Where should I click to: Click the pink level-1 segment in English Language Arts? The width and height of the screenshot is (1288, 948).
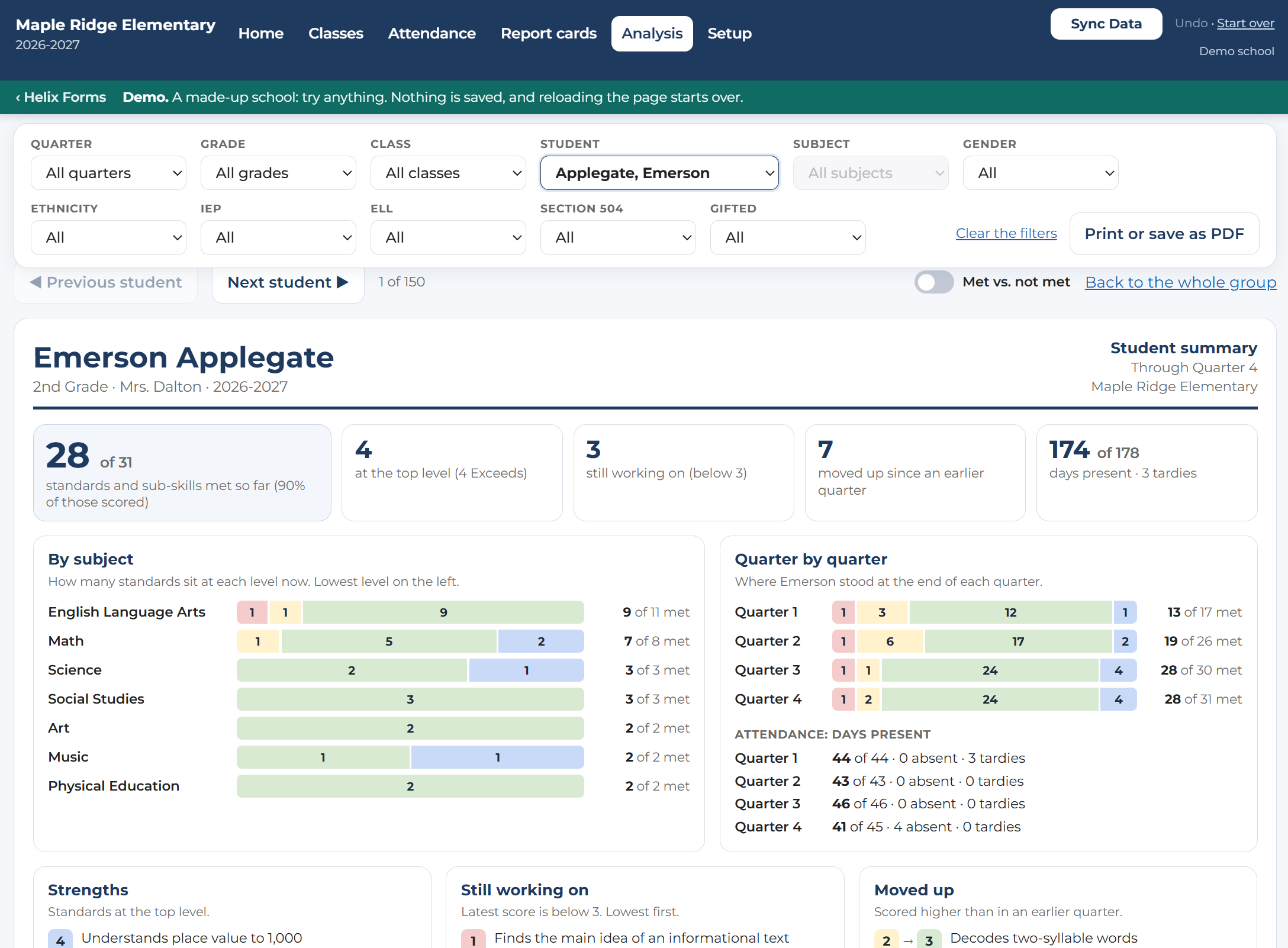click(x=252, y=612)
